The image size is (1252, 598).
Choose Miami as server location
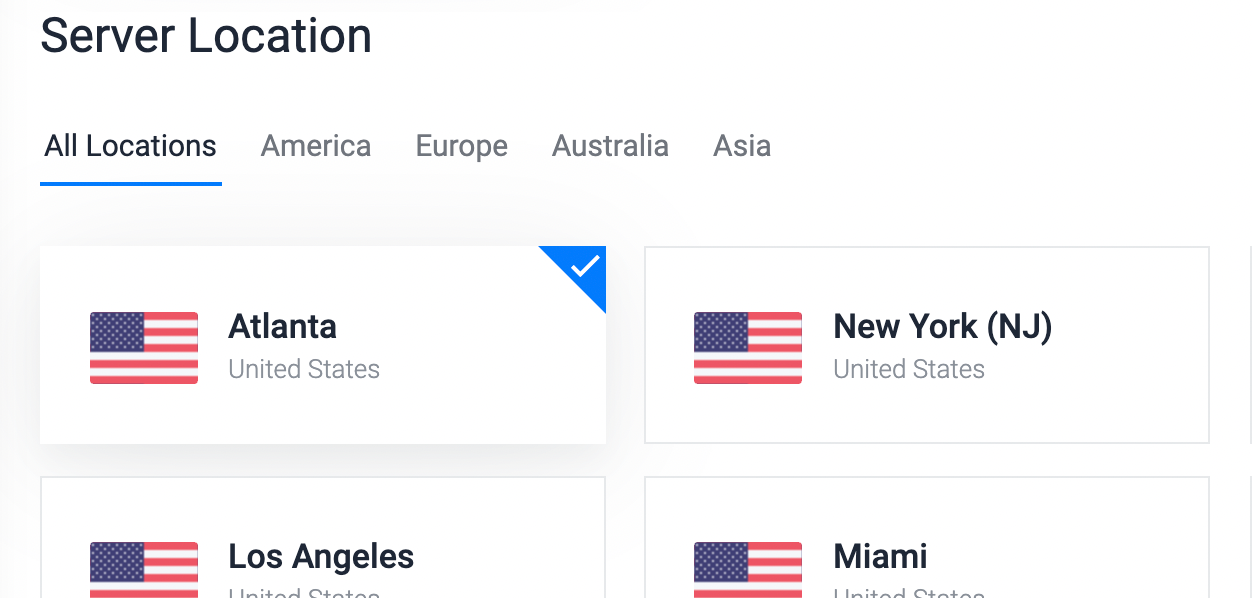click(x=880, y=556)
